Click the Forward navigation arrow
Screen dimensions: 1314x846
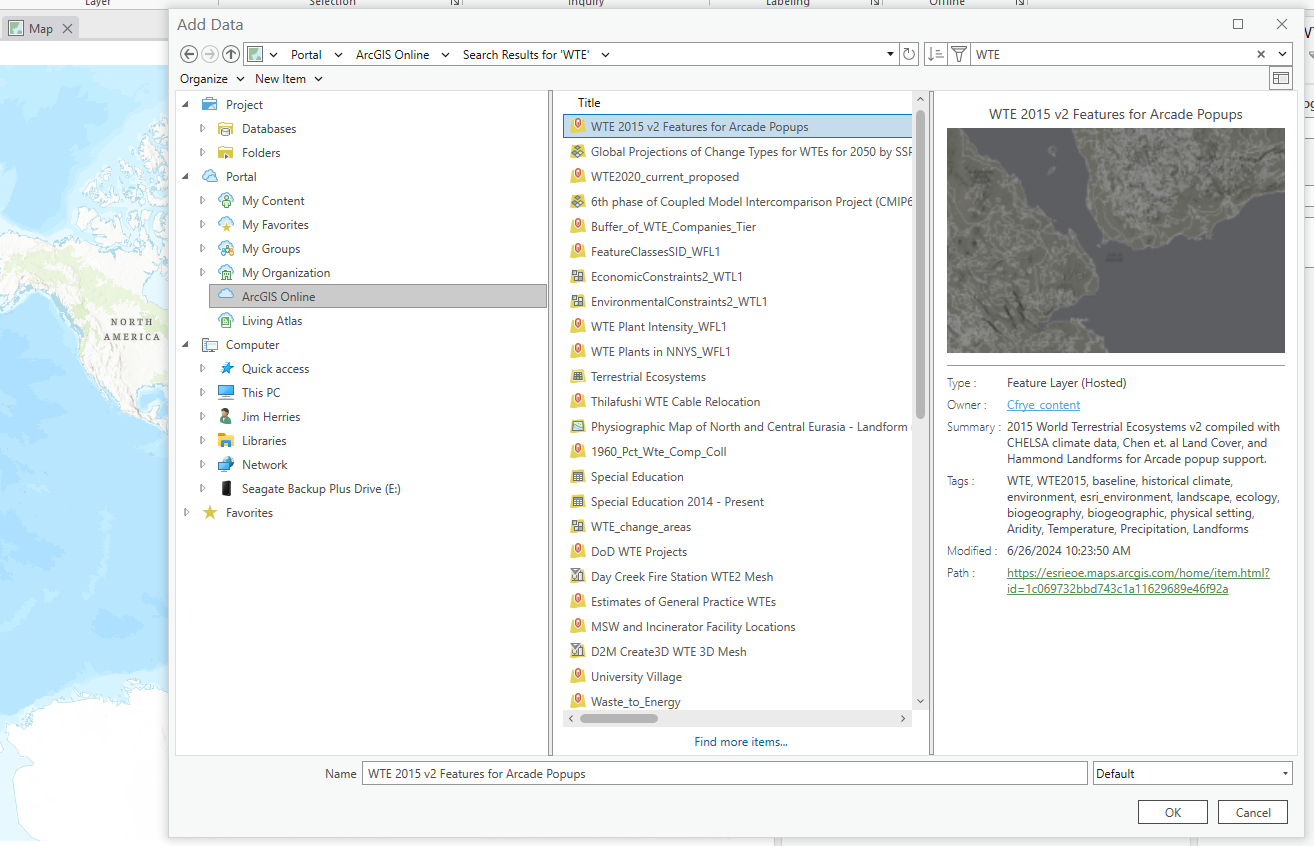click(210, 54)
